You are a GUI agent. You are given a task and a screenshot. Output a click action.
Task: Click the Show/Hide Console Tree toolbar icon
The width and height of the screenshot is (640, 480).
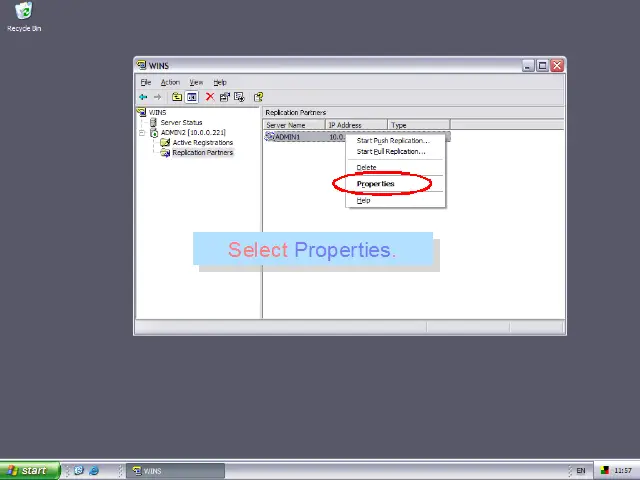point(191,97)
